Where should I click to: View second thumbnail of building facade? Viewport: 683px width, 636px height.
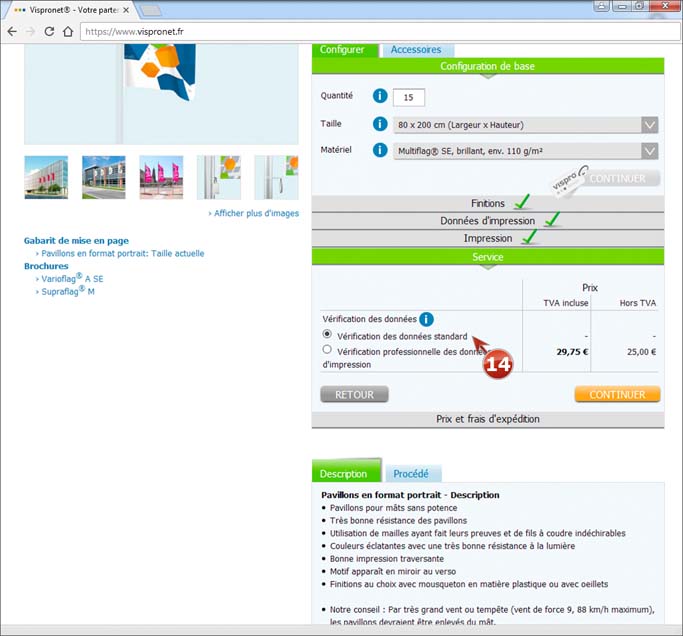(x=104, y=177)
